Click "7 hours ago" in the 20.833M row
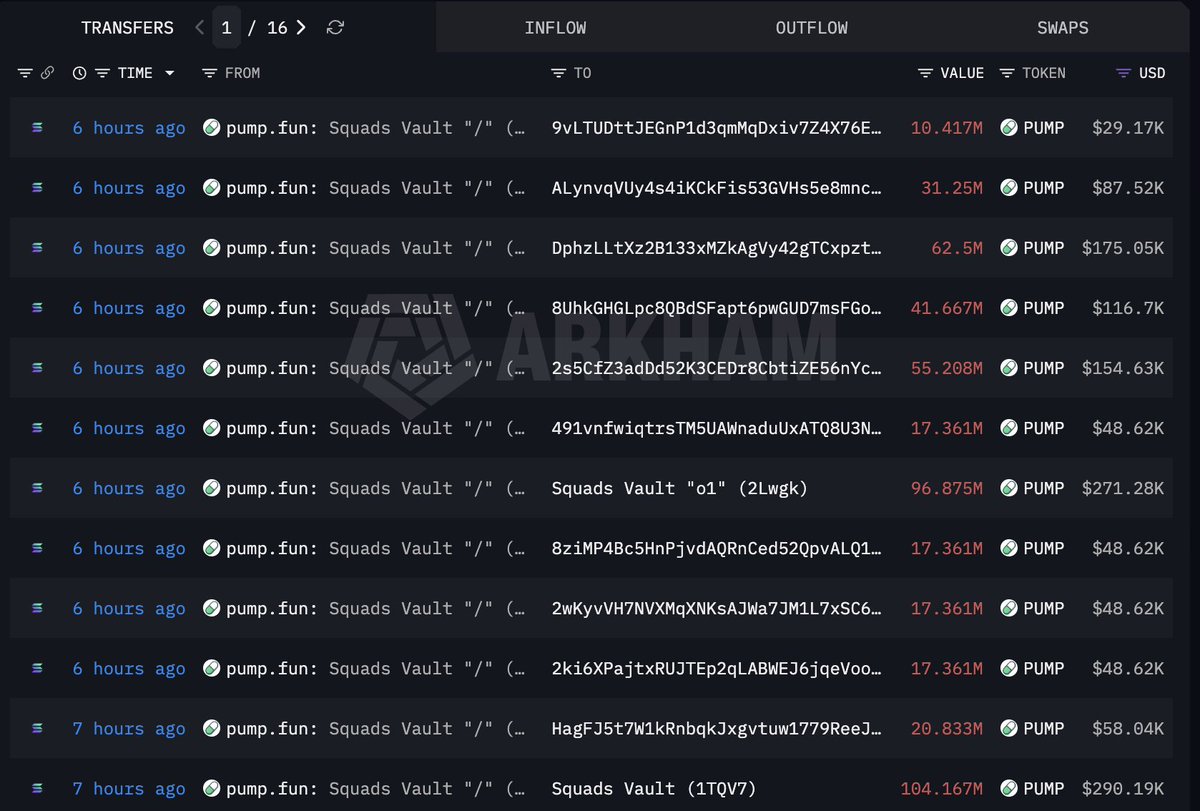Viewport: 1200px width, 811px height. coord(129,728)
